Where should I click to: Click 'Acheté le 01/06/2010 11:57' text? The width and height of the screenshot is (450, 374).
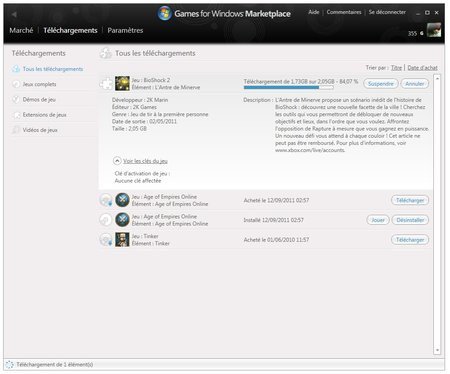(x=276, y=240)
